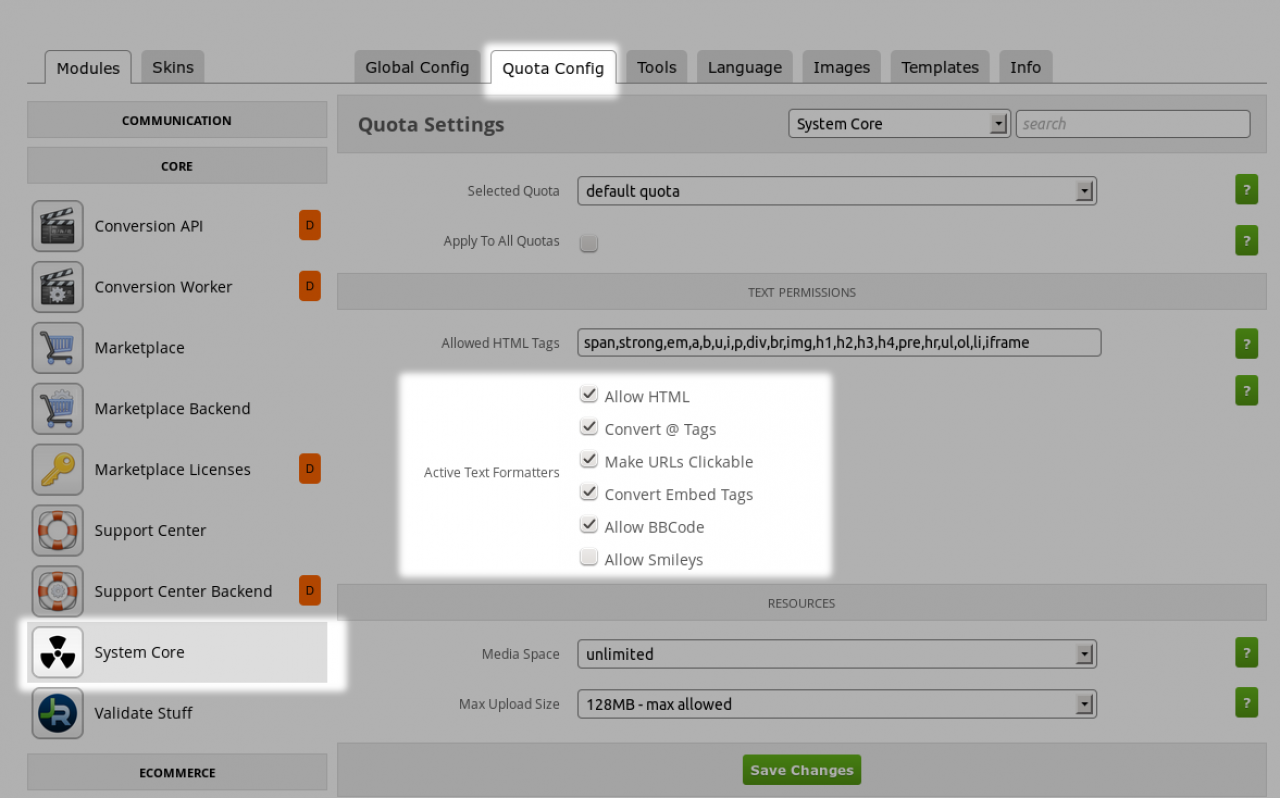The image size is (1280, 798).
Task: Click the Conversion API clapperboard icon
Action: (x=57, y=226)
